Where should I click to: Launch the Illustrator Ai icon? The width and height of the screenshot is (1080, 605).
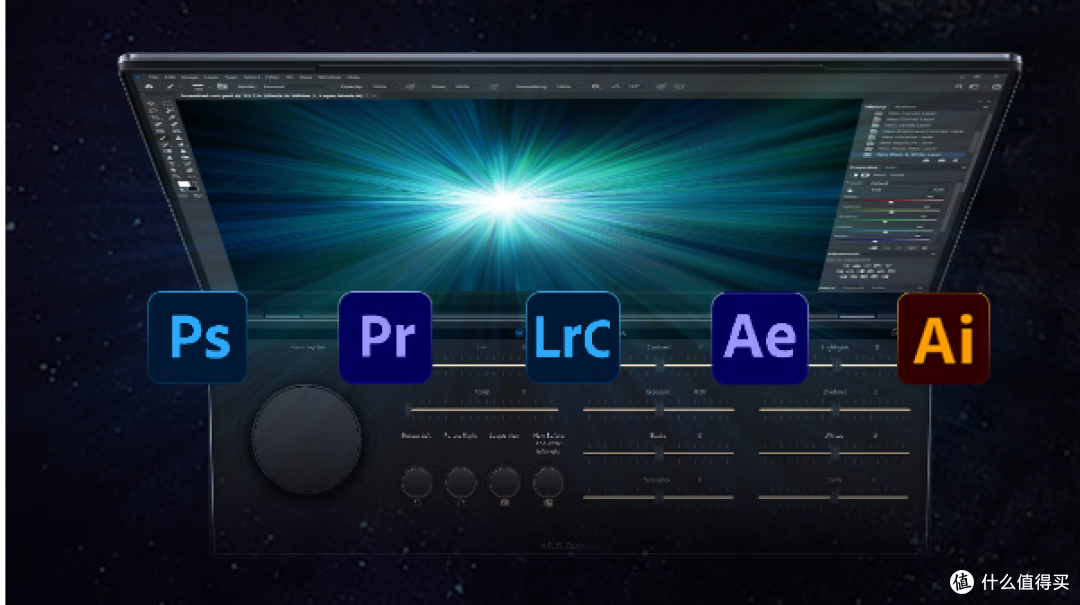(944, 338)
